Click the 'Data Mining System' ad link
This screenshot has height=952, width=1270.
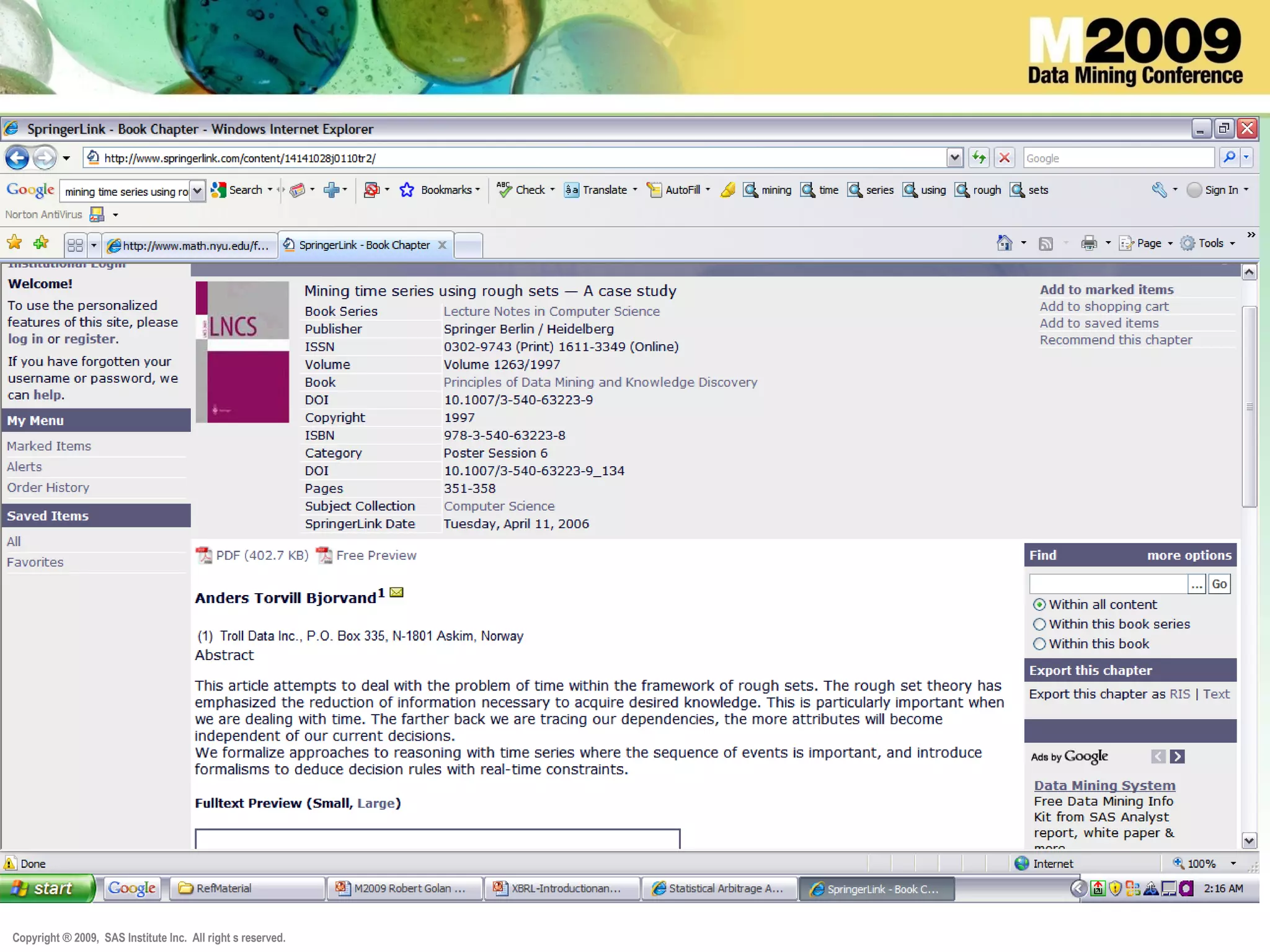click(1104, 785)
